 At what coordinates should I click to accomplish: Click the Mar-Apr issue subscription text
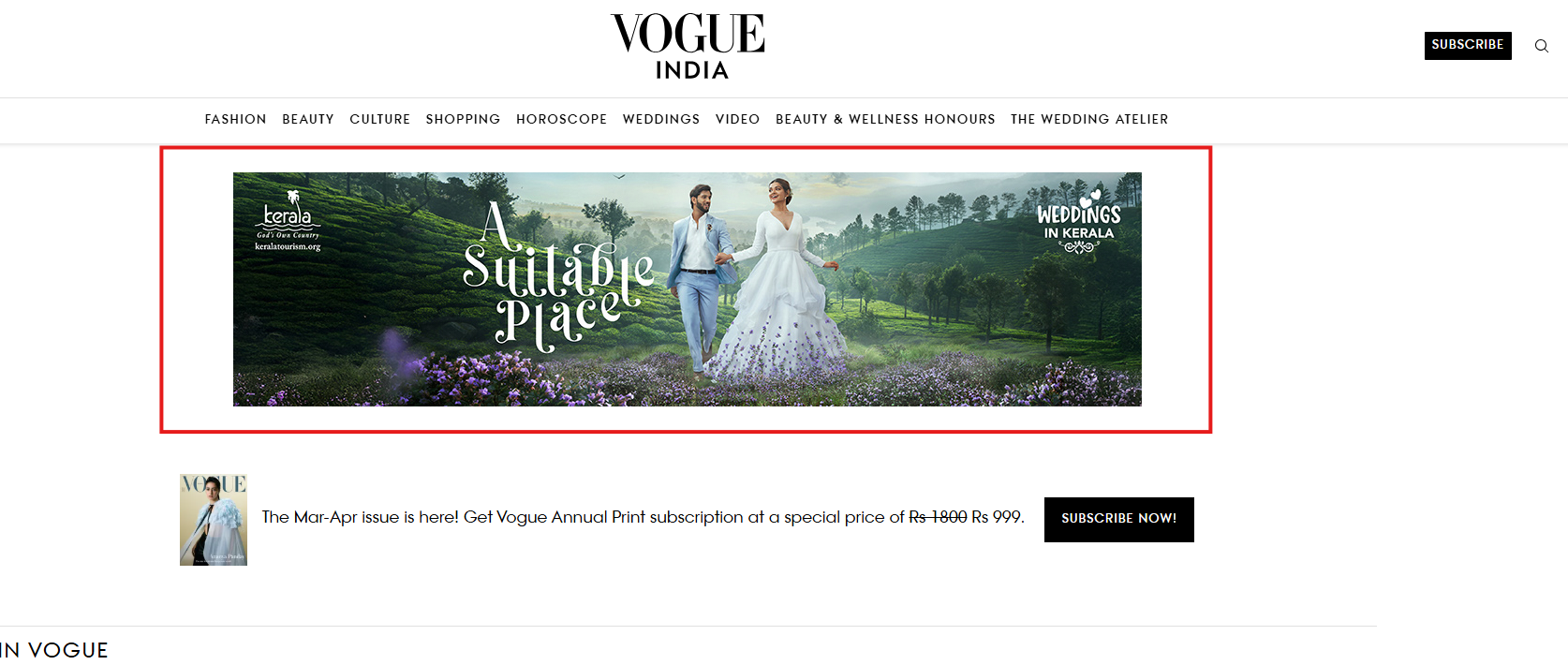tap(643, 517)
